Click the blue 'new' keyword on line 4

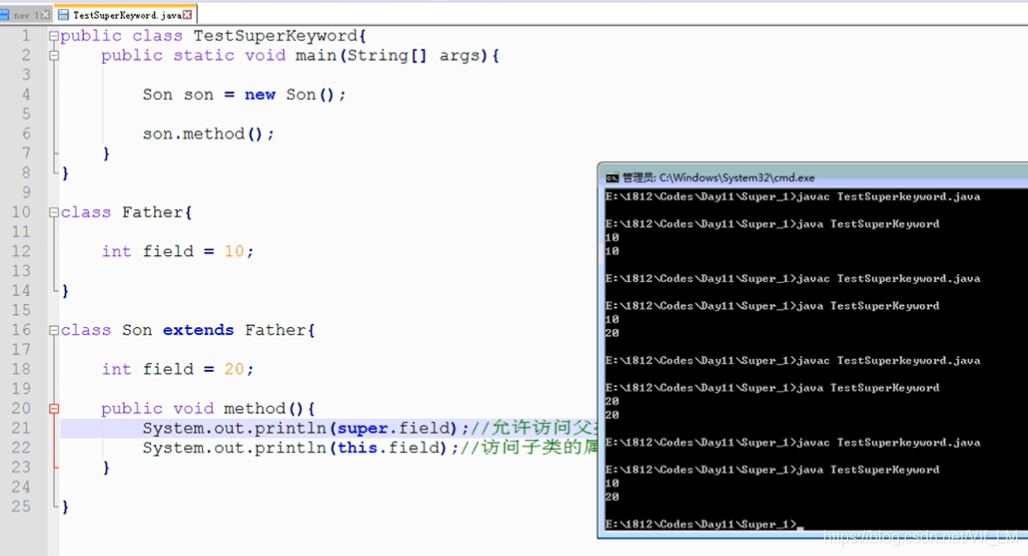click(x=260, y=95)
